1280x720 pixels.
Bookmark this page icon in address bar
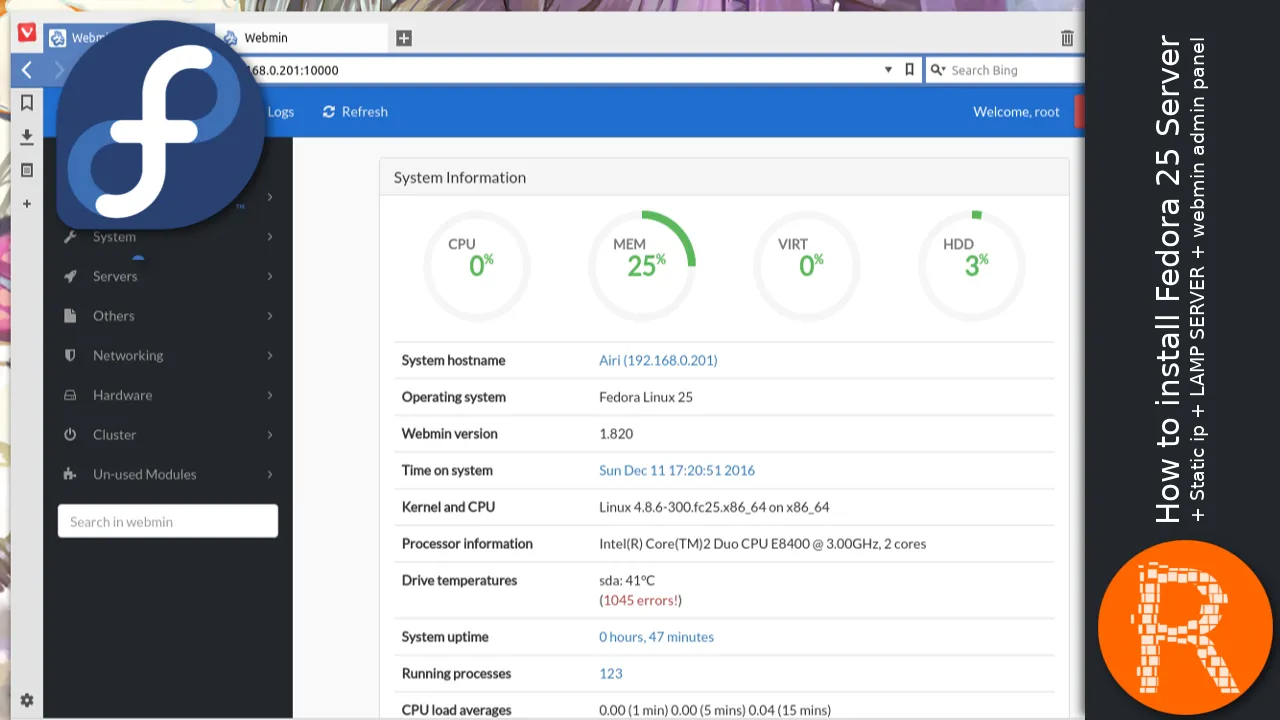coord(909,70)
